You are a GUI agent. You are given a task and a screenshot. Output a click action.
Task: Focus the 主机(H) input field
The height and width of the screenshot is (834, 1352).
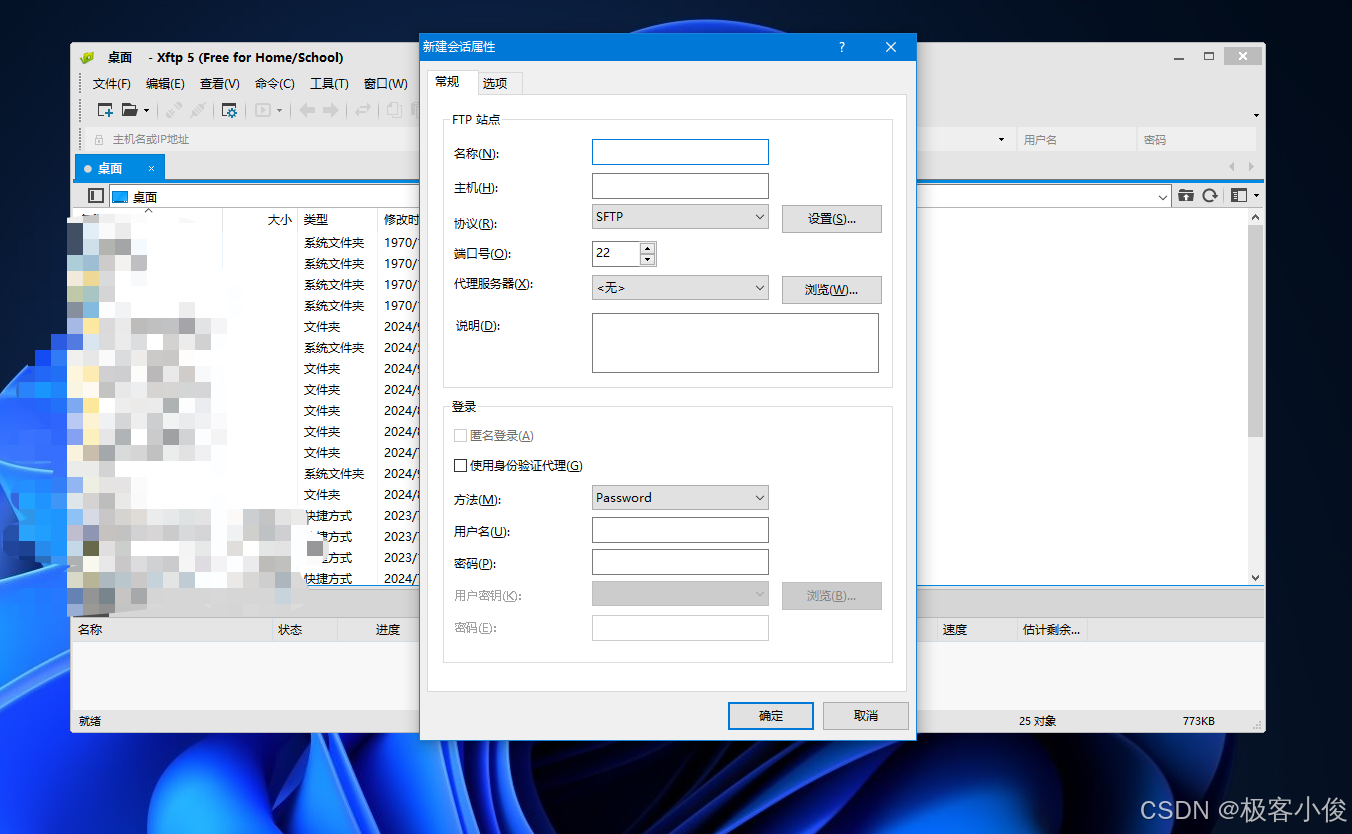tap(680, 186)
